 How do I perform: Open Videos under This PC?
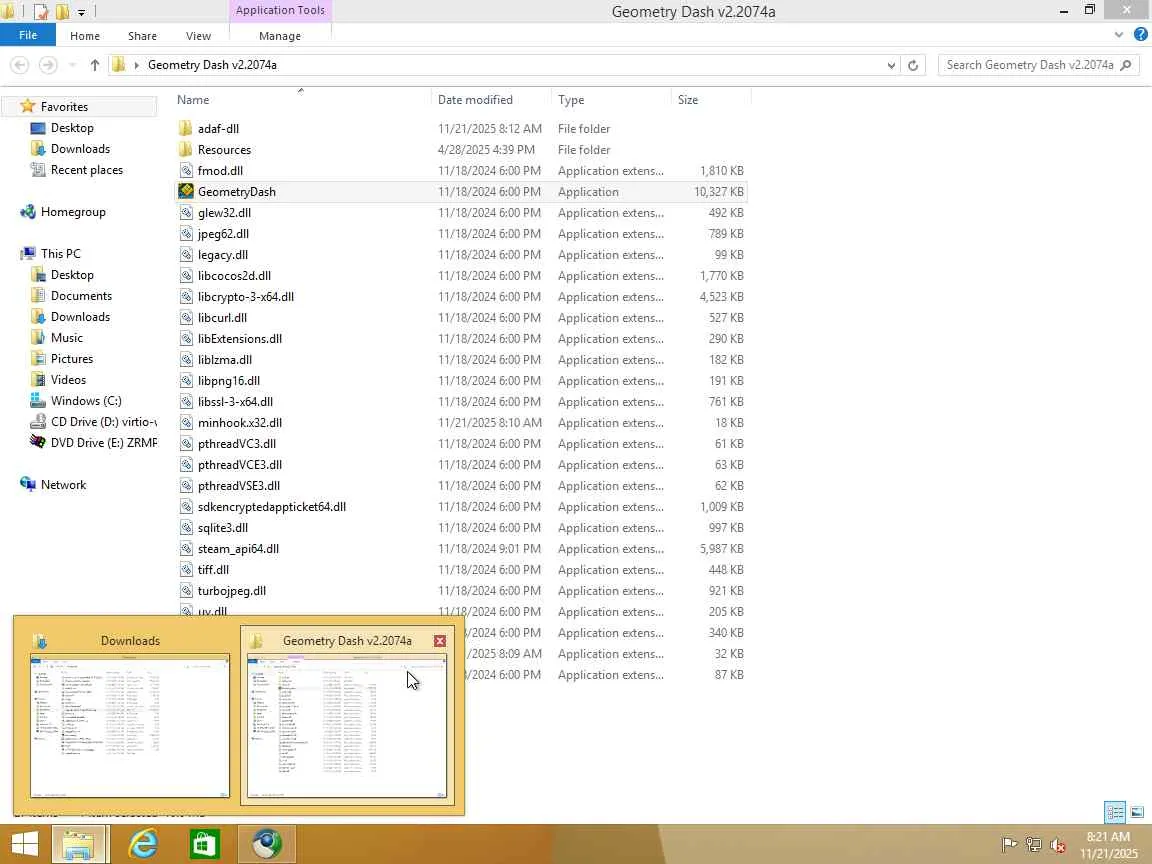click(68, 379)
